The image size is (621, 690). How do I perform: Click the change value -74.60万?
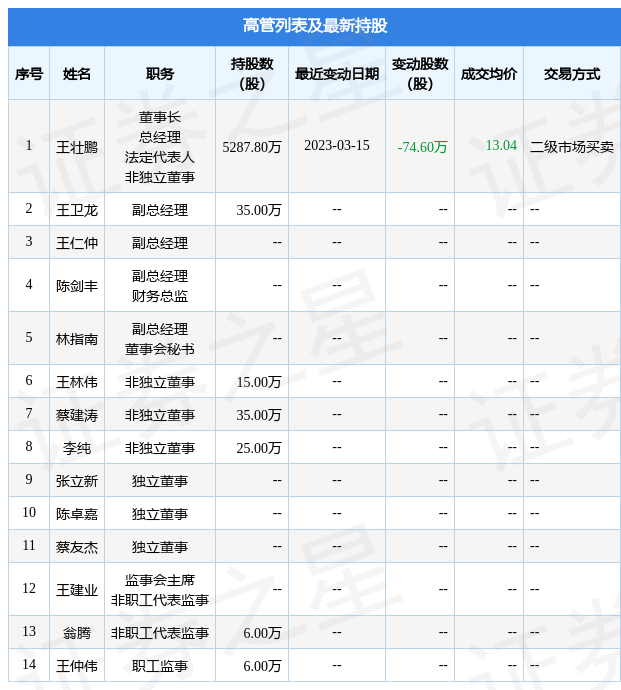422,147
